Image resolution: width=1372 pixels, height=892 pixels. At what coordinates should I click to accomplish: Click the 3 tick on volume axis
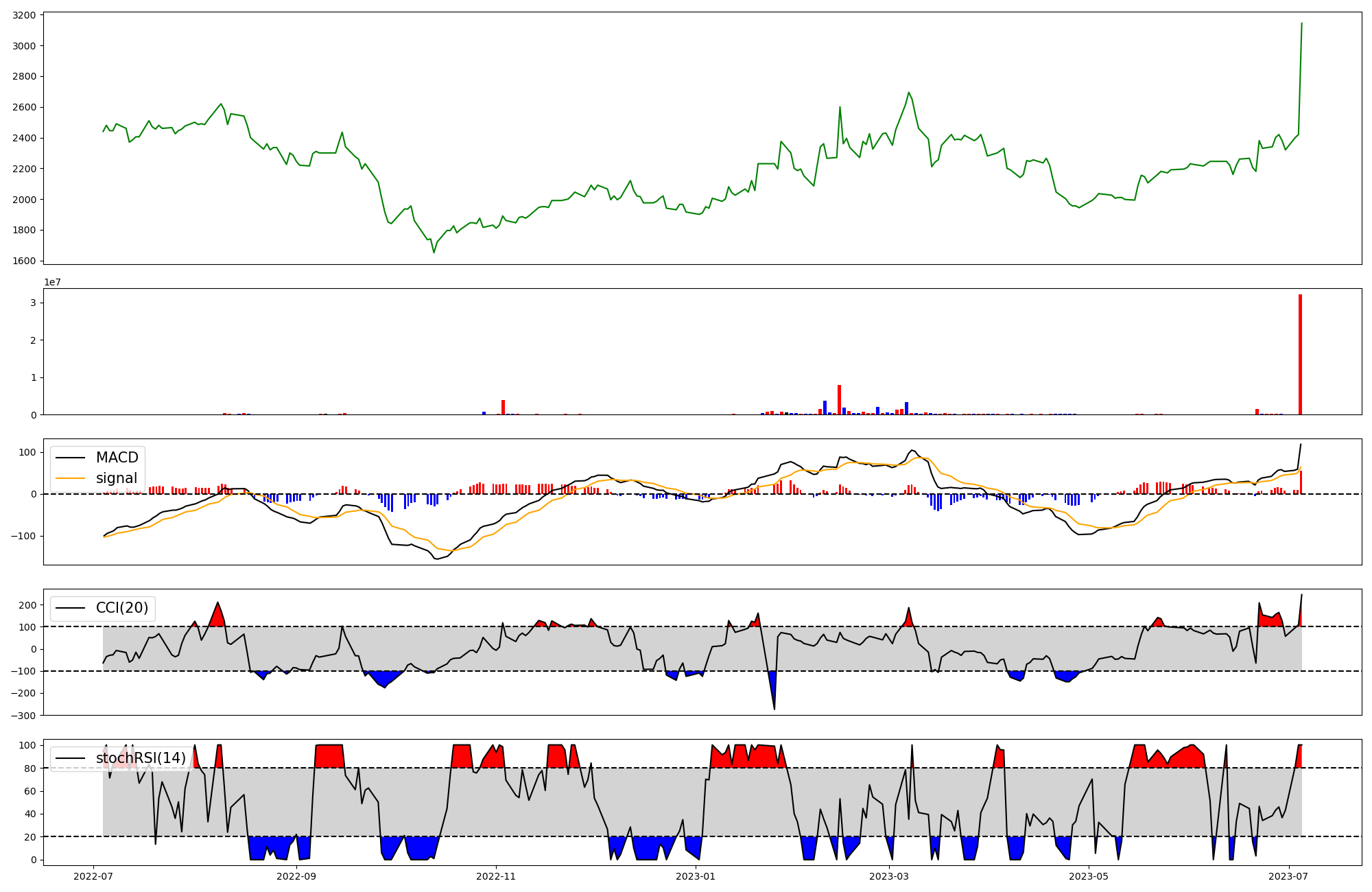pyautogui.click(x=33, y=303)
